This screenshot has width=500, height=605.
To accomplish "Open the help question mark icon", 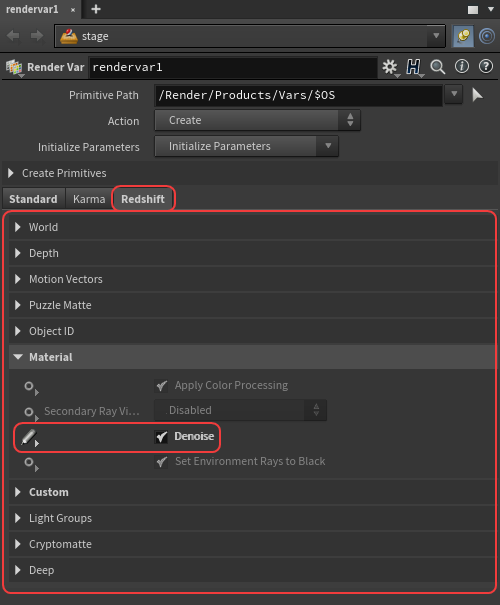I will coord(486,67).
